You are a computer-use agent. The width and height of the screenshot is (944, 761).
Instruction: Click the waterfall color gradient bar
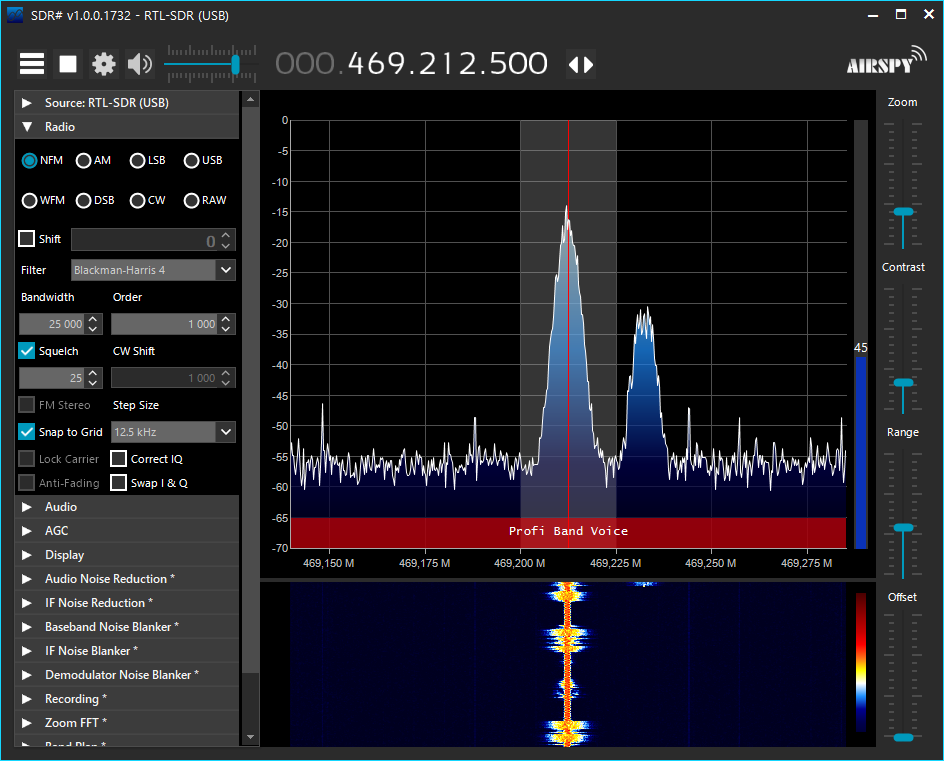click(861, 662)
